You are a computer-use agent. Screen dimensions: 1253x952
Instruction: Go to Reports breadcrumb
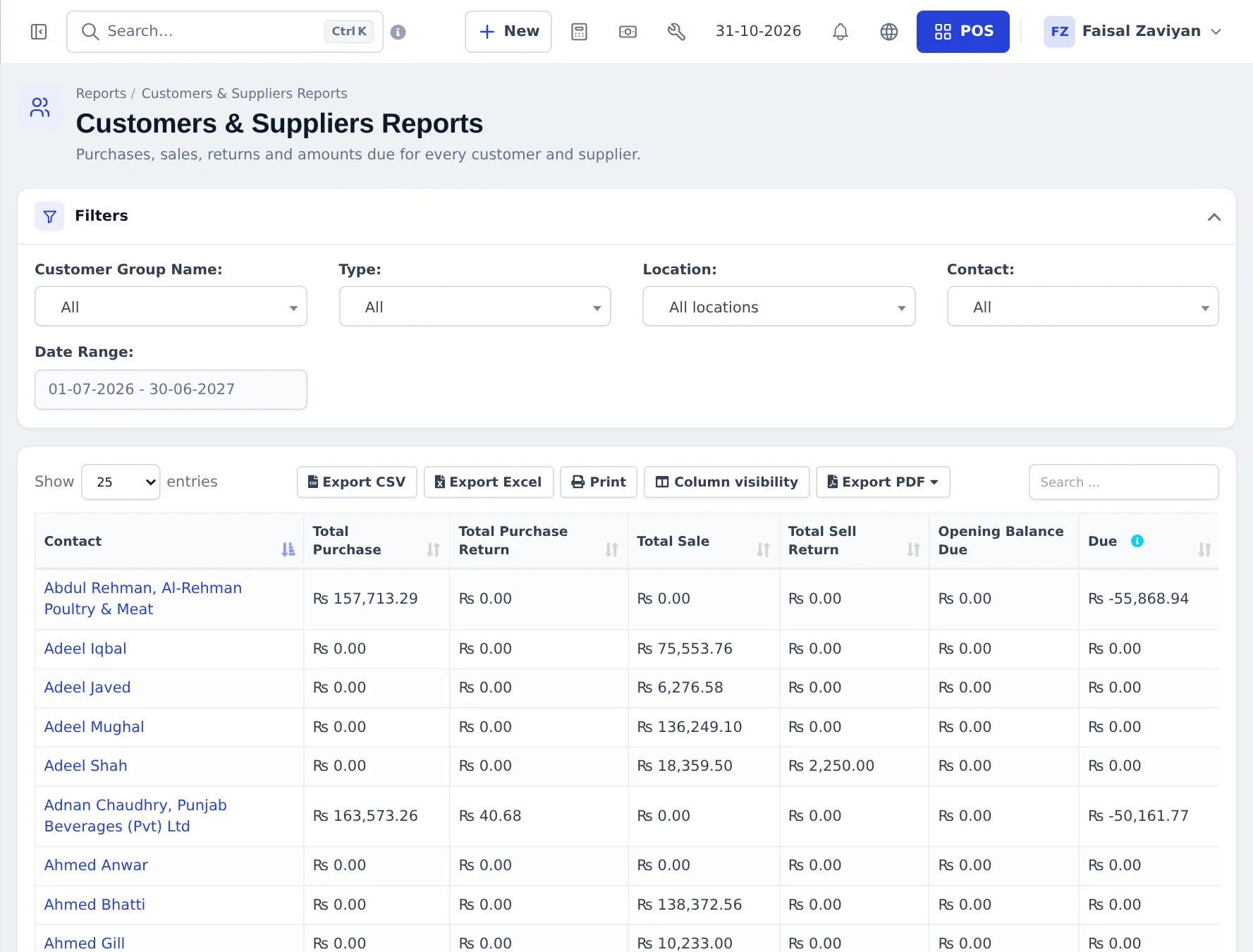click(x=101, y=94)
